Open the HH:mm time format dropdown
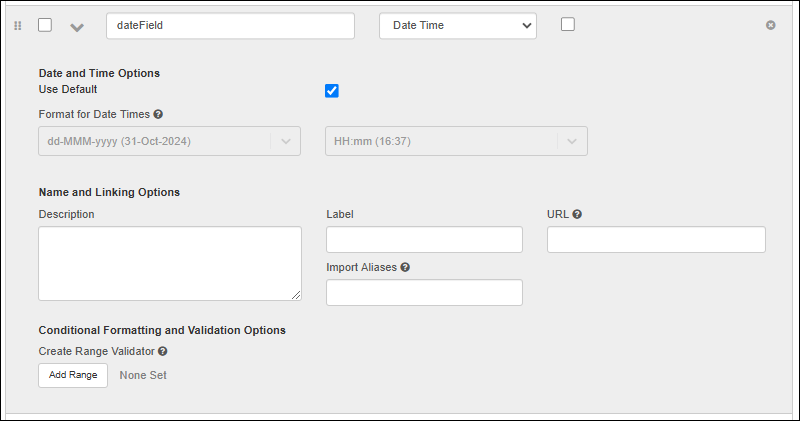 coord(456,141)
